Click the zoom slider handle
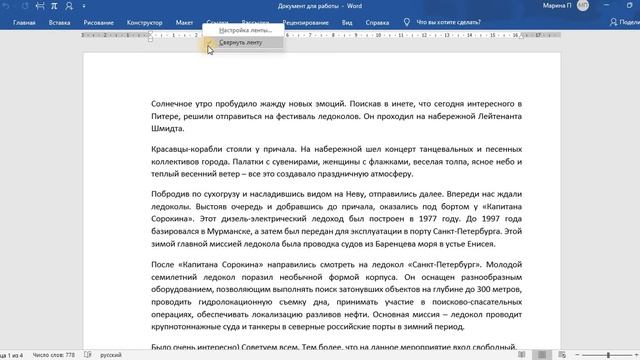This screenshot has width=640, height=360. [608, 355]
